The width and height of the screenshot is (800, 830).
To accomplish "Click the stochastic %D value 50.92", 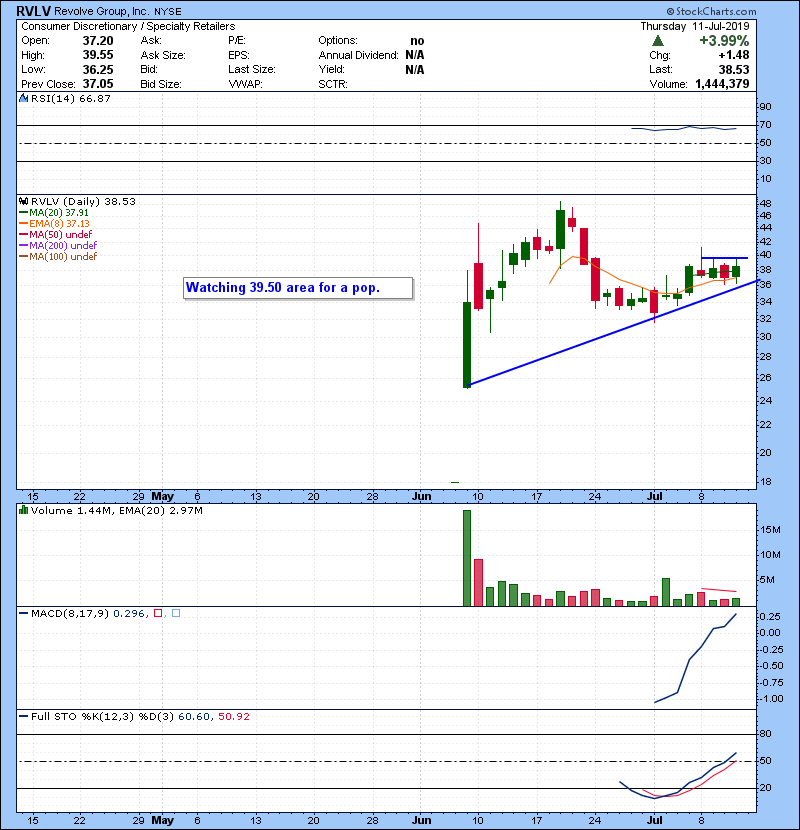I will [233, 716].
